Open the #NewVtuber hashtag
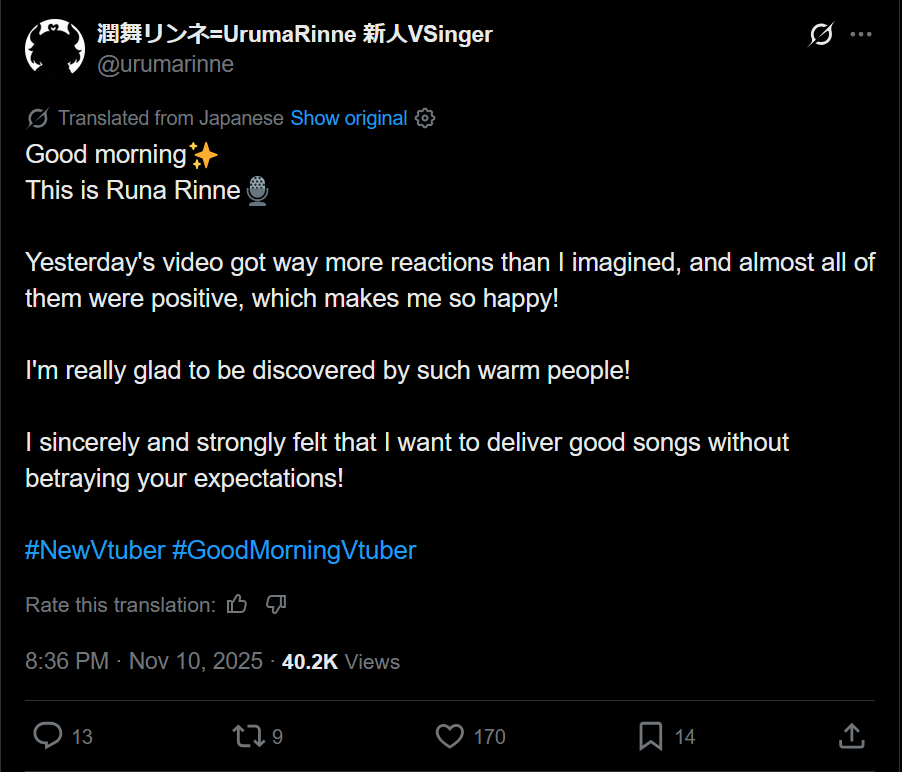This screenshot has height=772, width=902. [95, 550]
